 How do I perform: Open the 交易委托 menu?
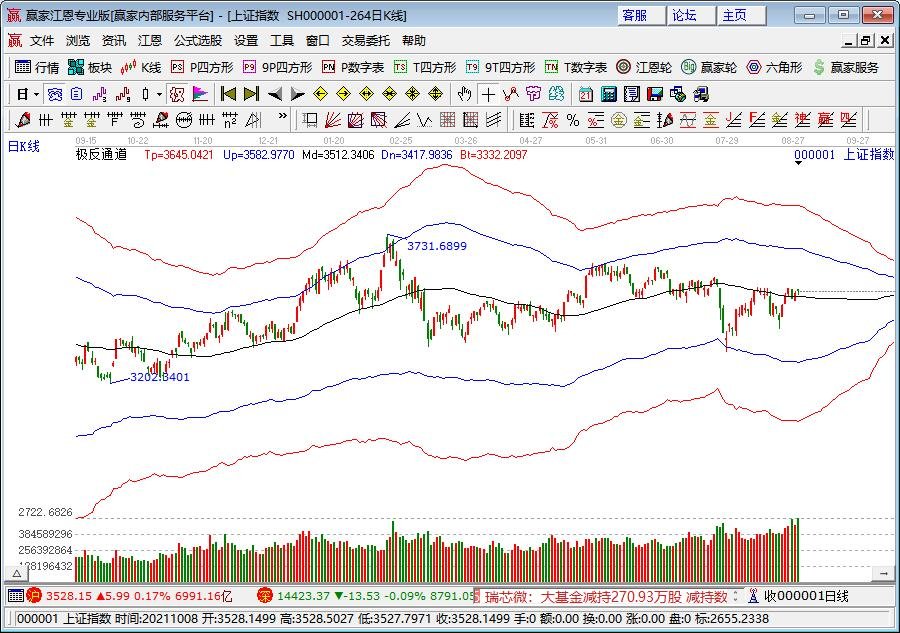point(366,41)
